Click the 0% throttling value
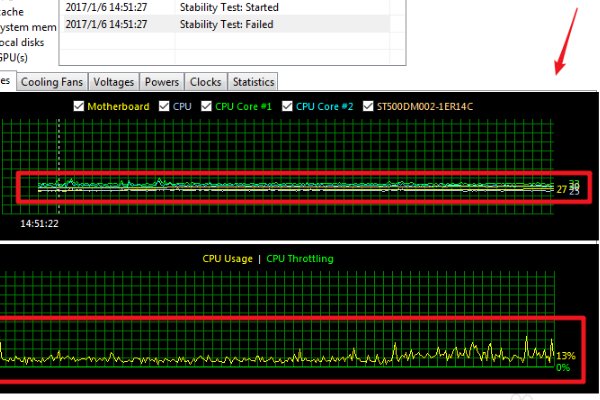The height and width of the screenshot is (400, 600). click(x=563, y=367)
